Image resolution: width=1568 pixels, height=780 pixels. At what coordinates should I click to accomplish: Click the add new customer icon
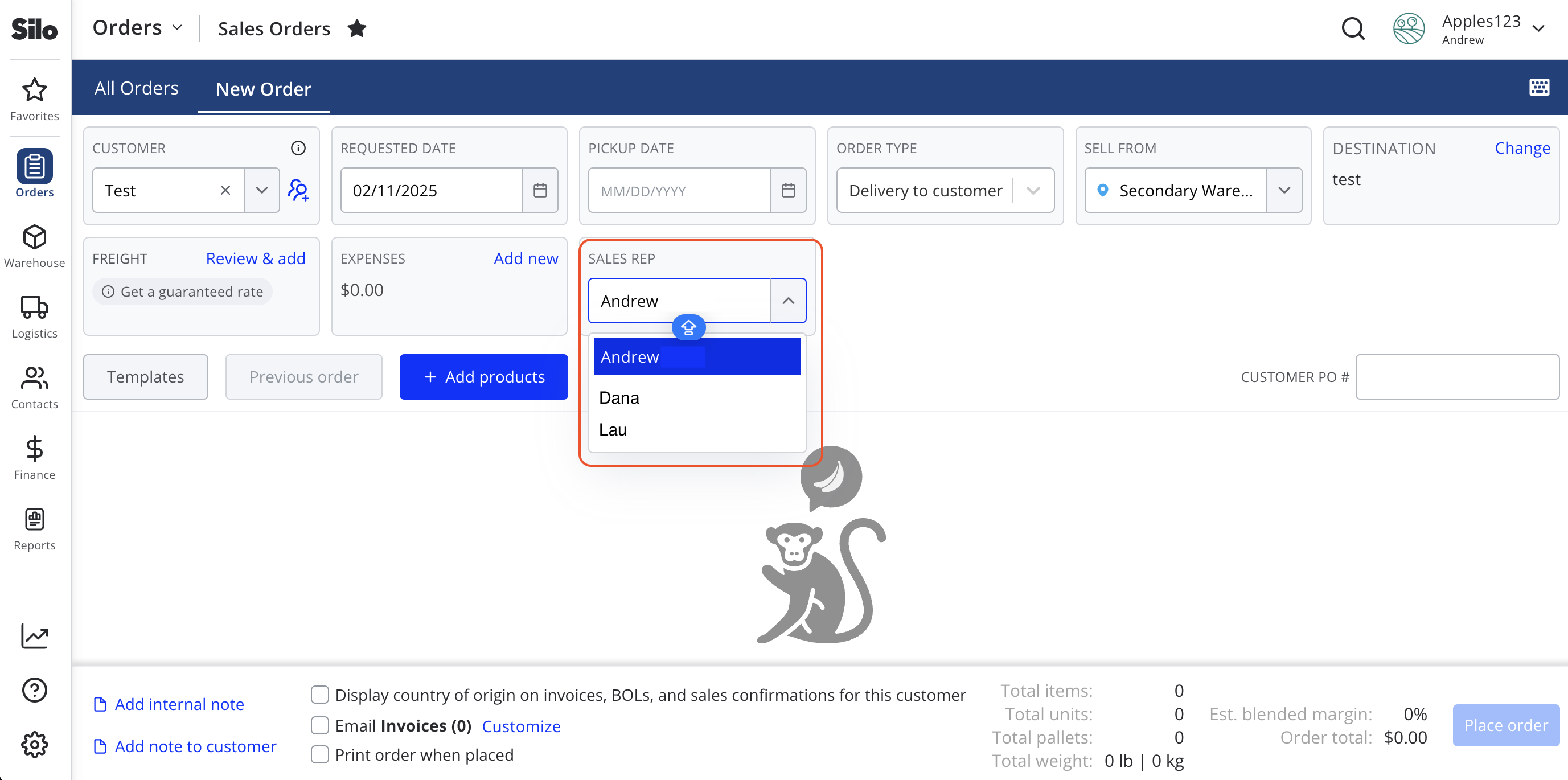[x=298, y=190]
